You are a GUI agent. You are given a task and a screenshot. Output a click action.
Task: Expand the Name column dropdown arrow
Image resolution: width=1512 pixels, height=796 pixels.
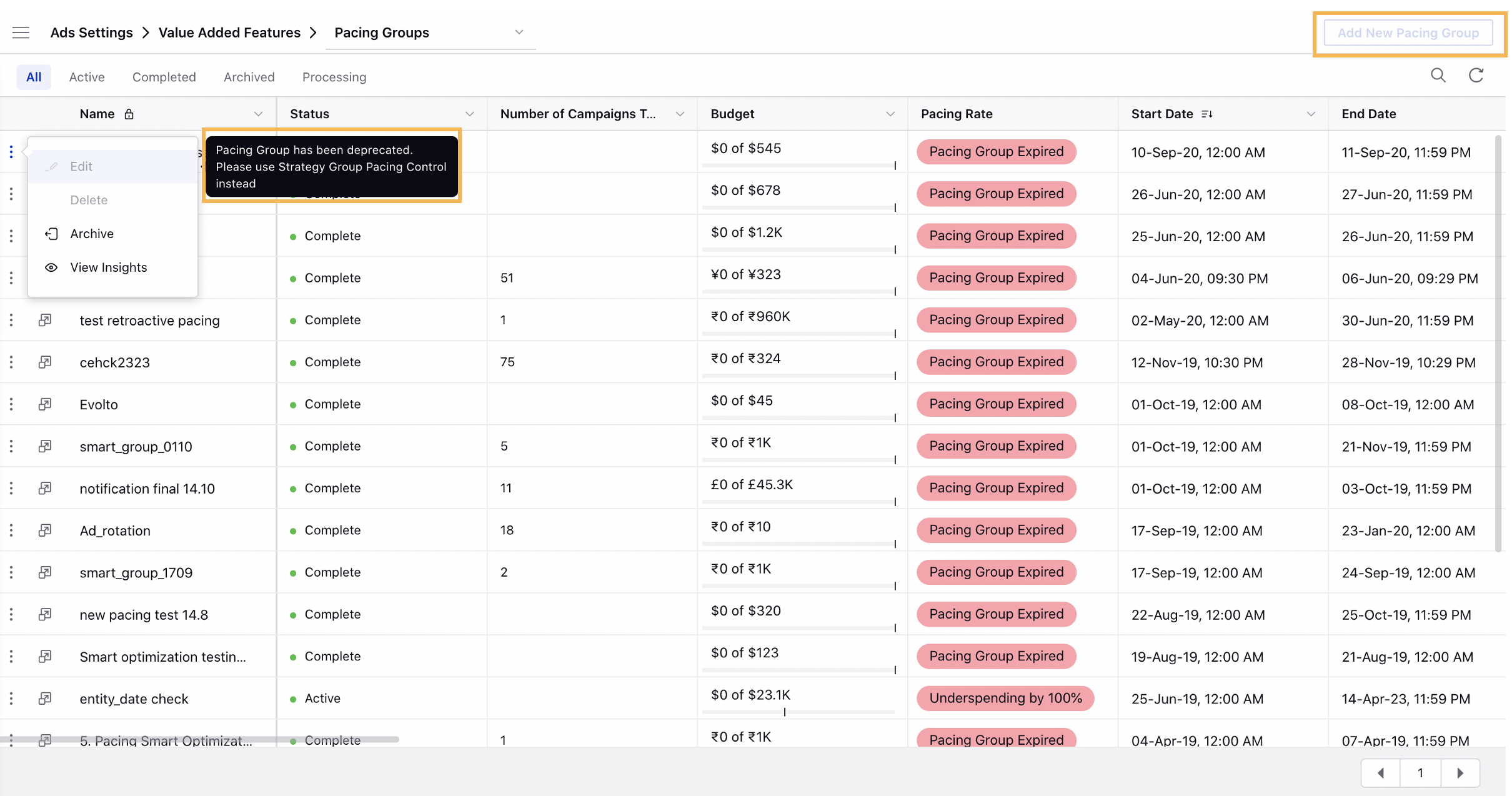(258, 113)
